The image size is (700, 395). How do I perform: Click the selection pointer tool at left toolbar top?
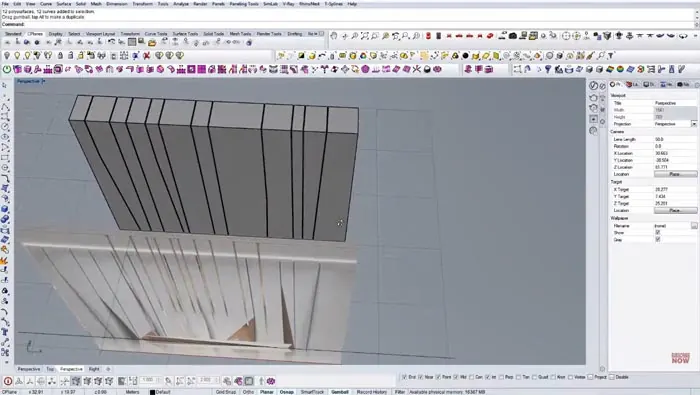5,85
